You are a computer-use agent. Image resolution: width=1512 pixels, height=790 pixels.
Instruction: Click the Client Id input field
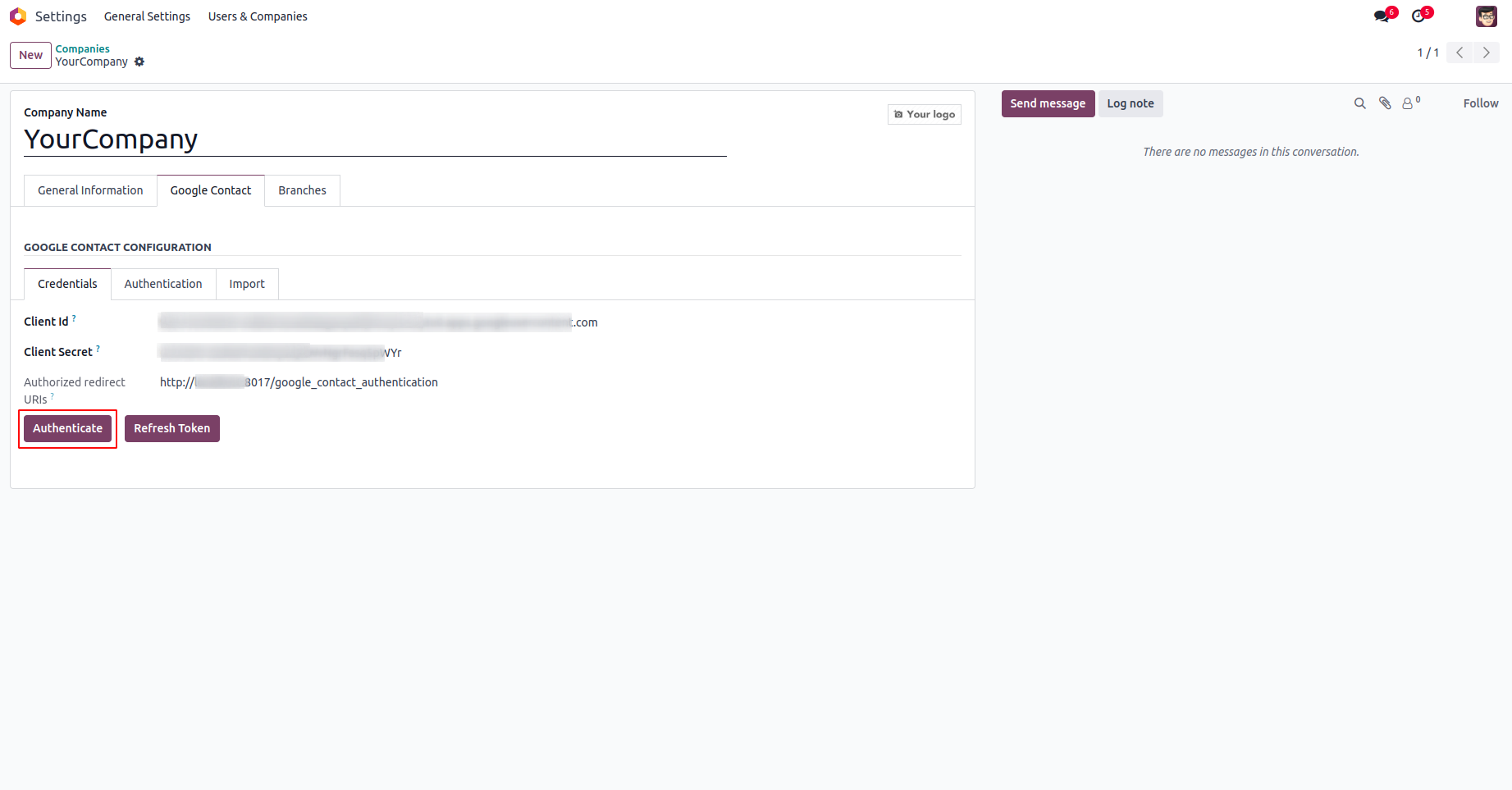[378, 322]
